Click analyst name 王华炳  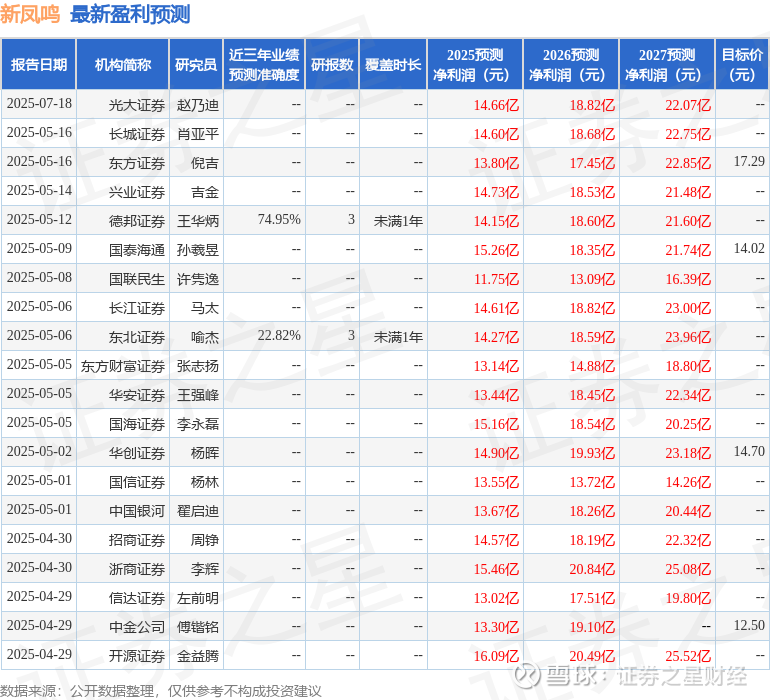[x=197, y=221]
